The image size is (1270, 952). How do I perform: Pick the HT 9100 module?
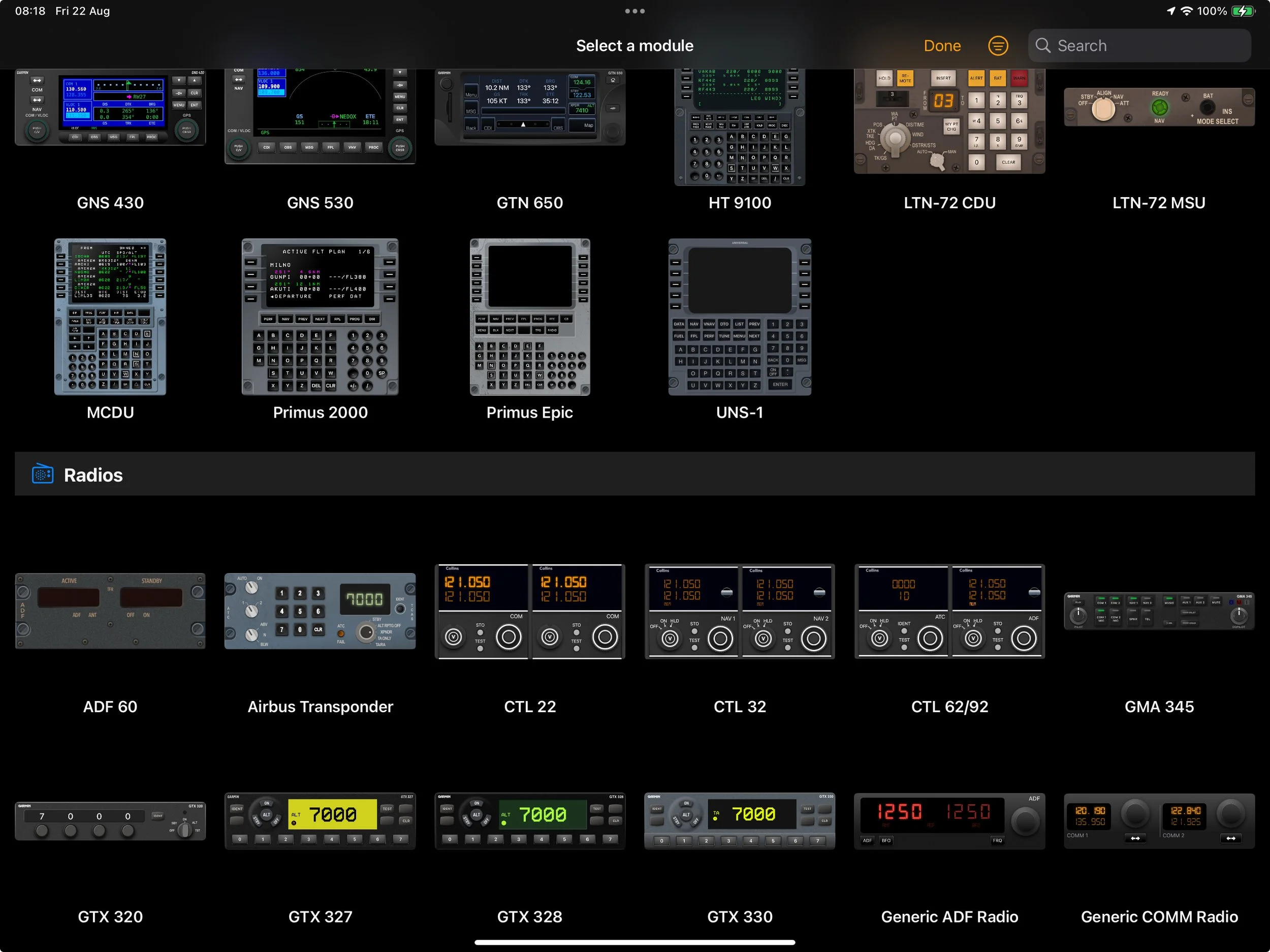click(740, 126)
